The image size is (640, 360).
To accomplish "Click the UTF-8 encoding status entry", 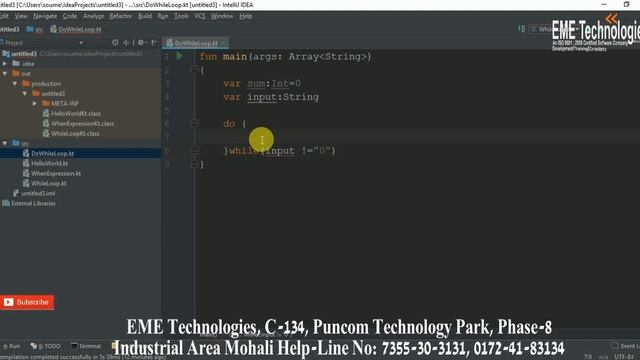I will coord(624,356).
